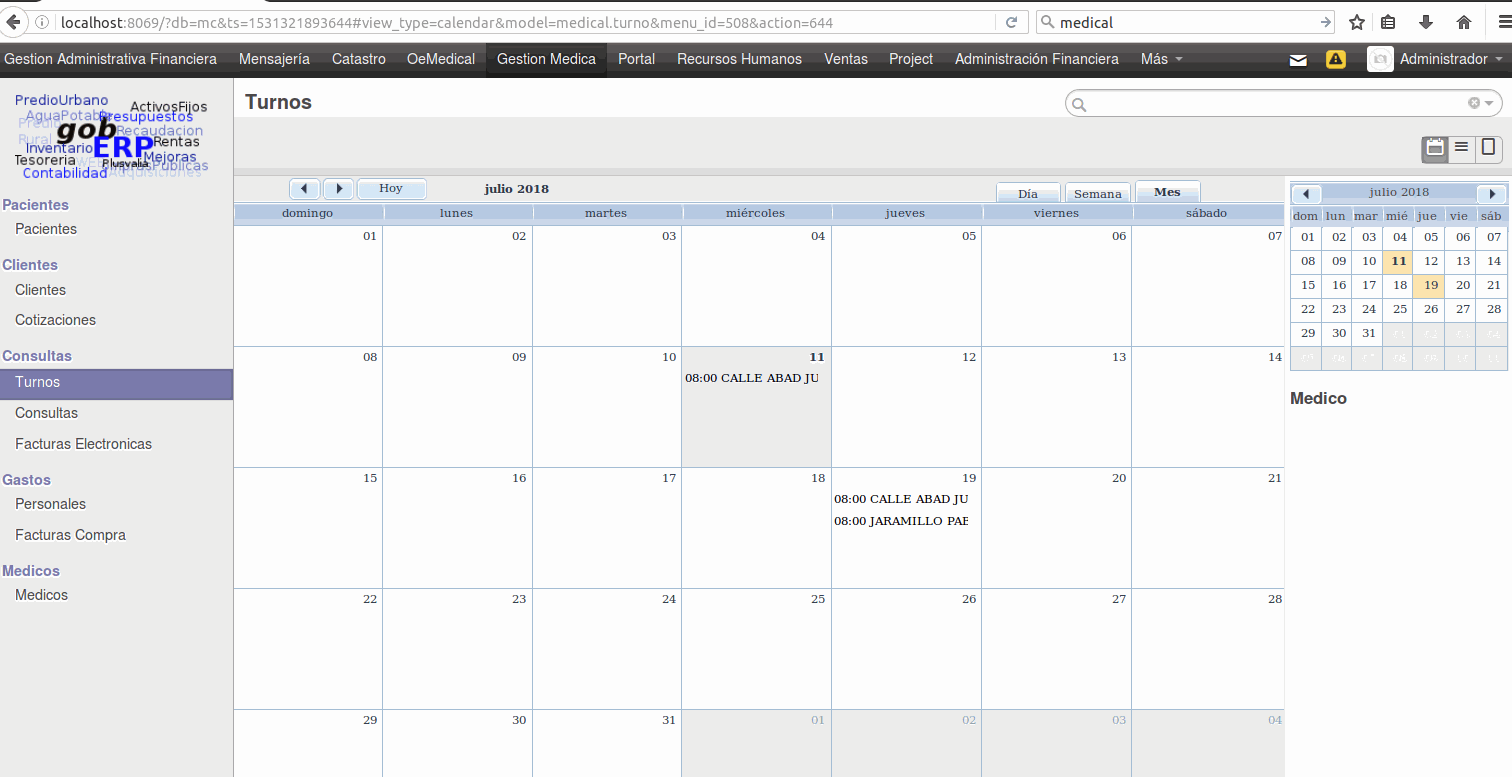Click the bookmark star icon
This screenshot has height=777, width=1512.
pyautogui.click(x=1357, y=22)
